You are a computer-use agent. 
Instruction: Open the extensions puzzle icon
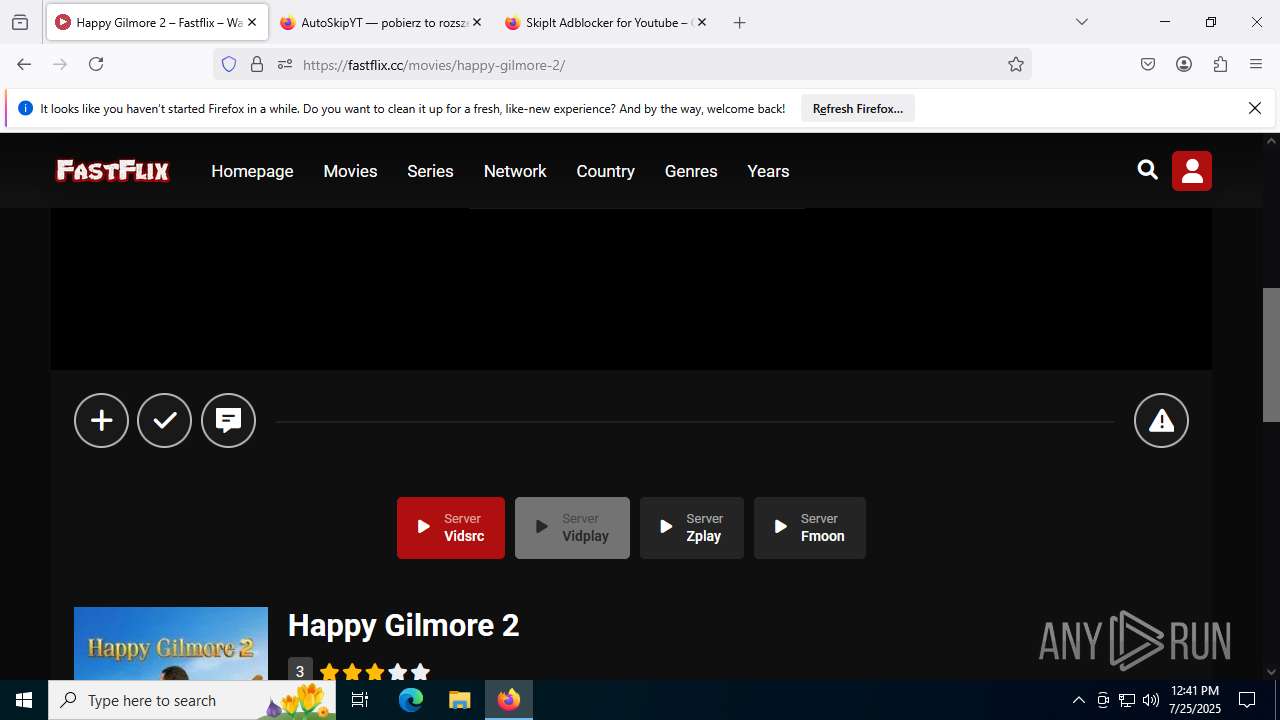[1220, 64]
